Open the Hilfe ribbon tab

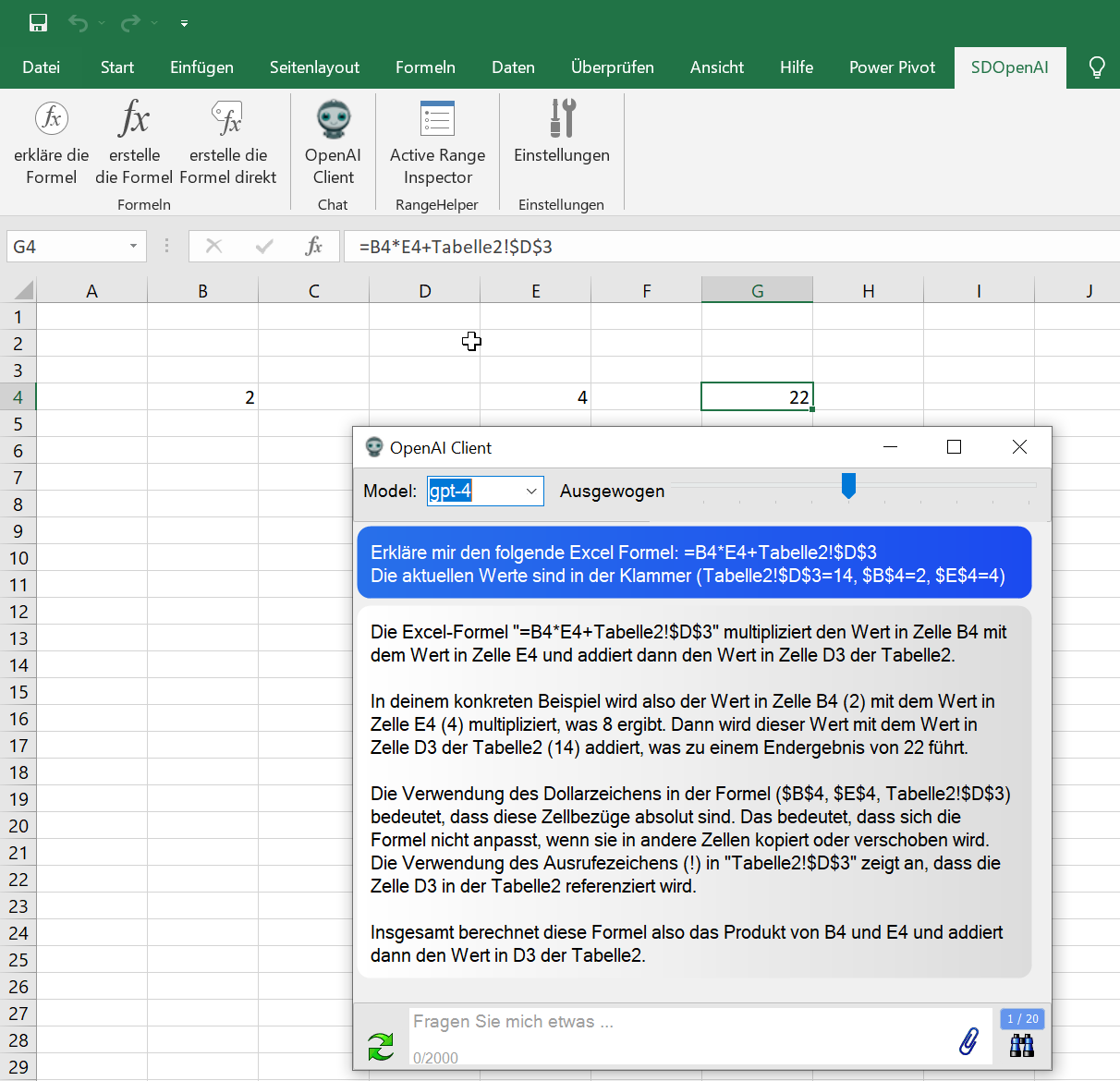(x=797, y=67)
